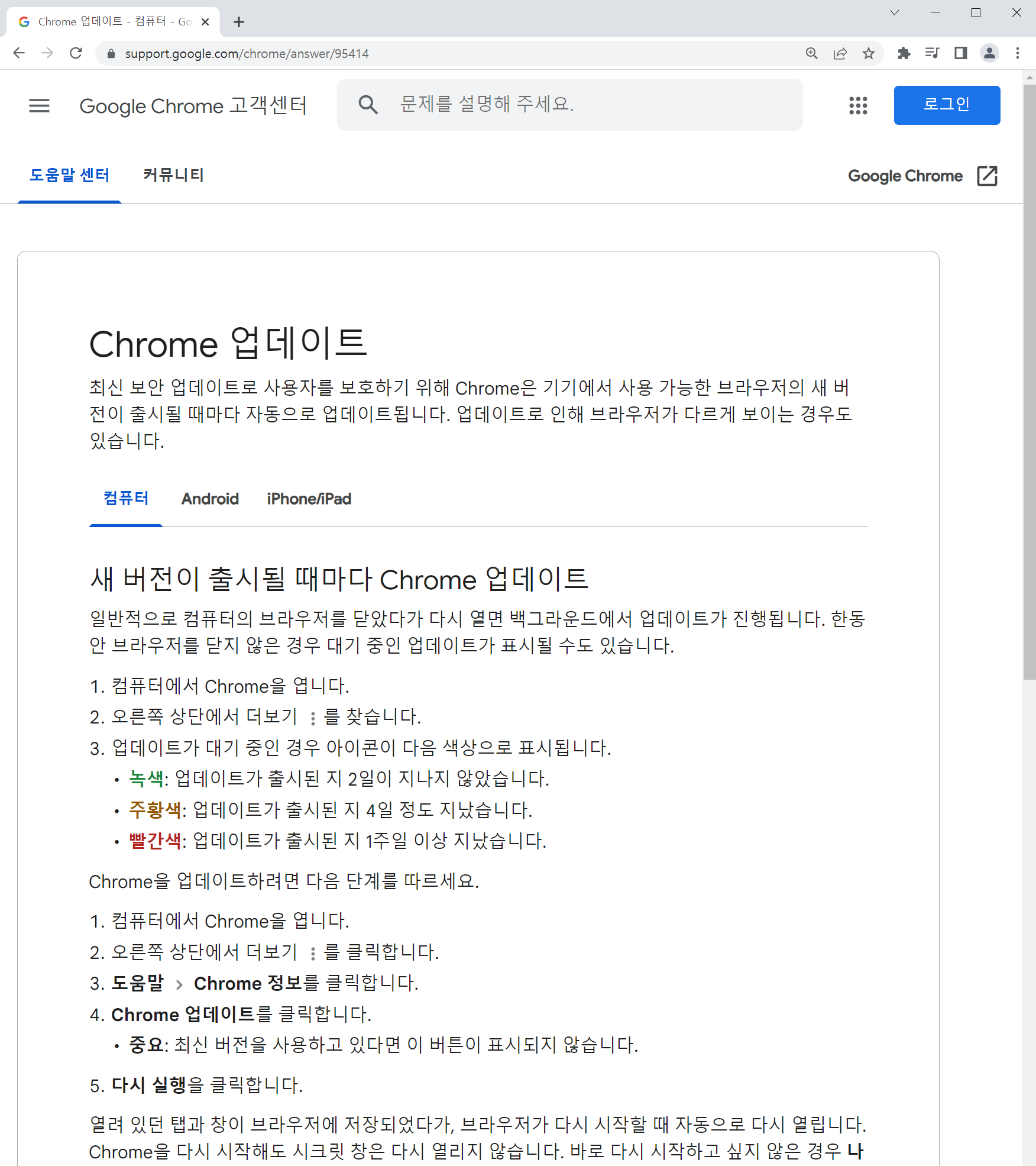
Task: Close the Chrome 업데이트 tab
Action: [x=205, y=22]
